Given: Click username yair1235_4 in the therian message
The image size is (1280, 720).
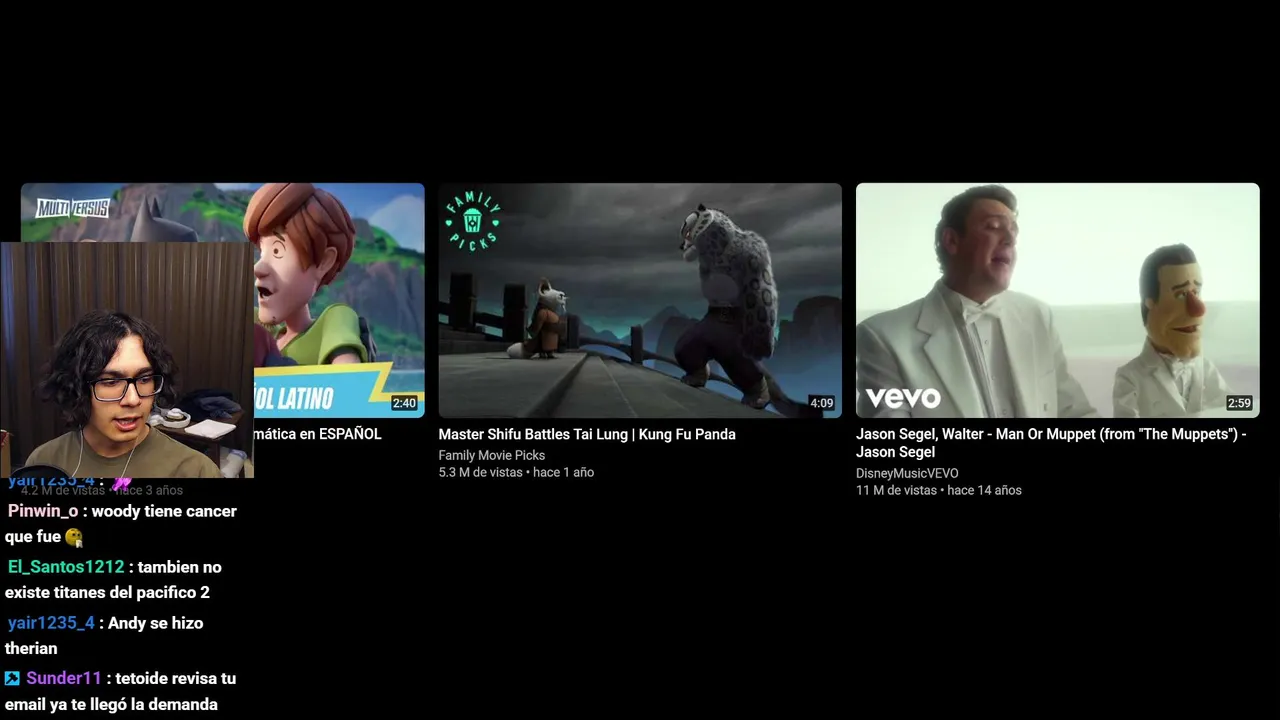Looking at the screenshot, I should click(51, 623).
